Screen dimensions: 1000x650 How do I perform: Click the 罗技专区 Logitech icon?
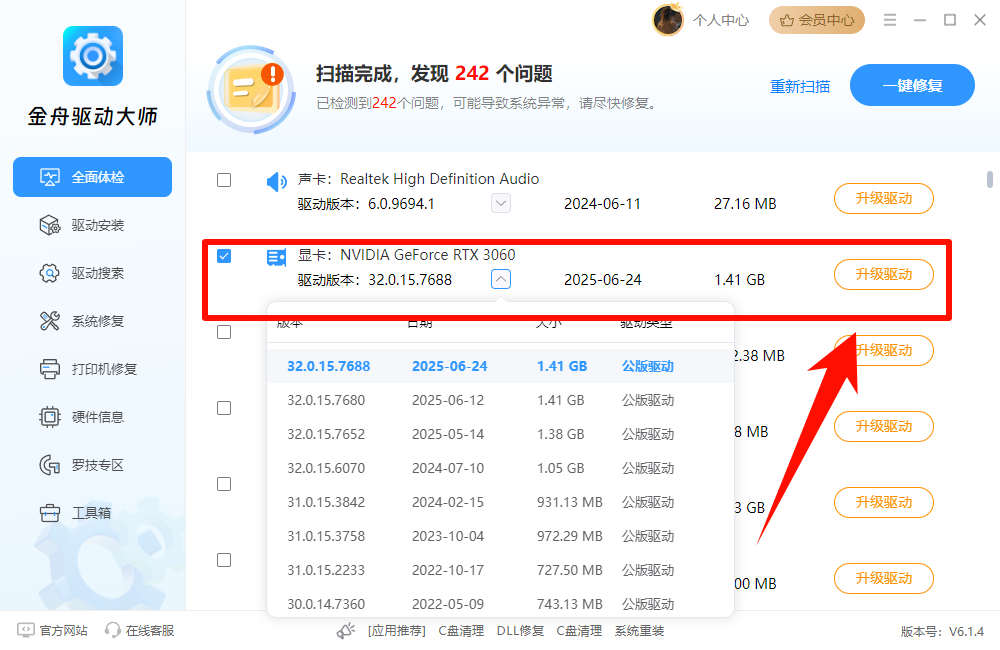tap(50, 465)
